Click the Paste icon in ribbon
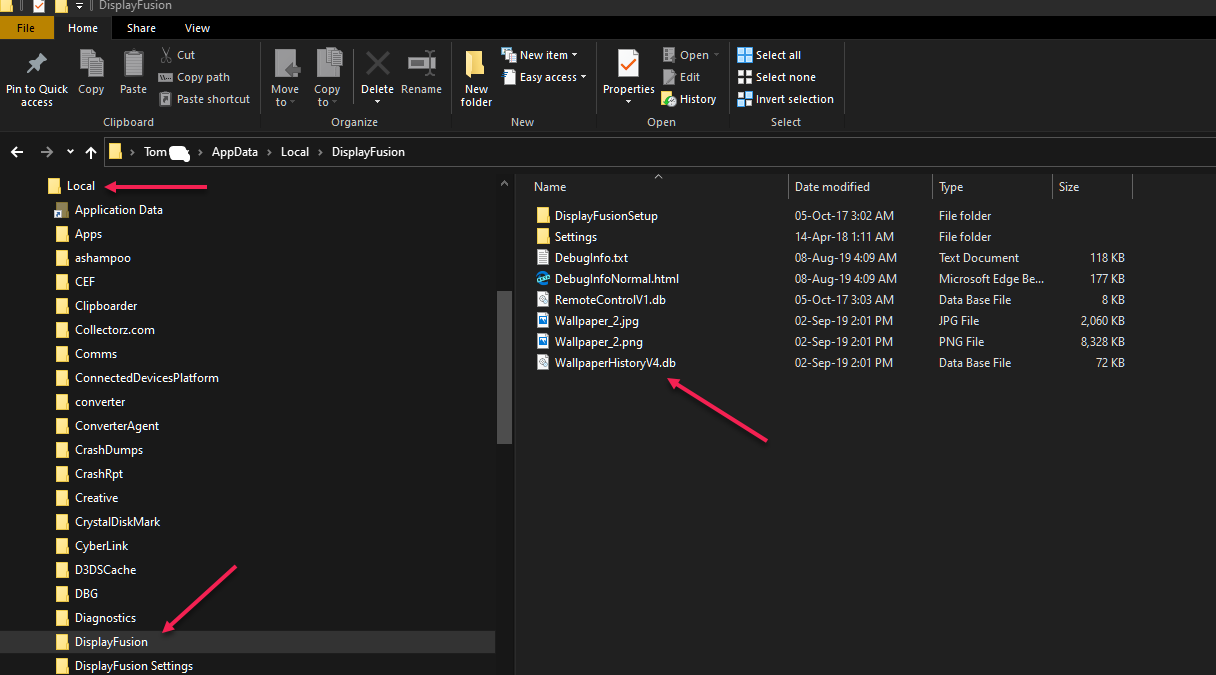The image size is (1216, 675). click(133, 65)
